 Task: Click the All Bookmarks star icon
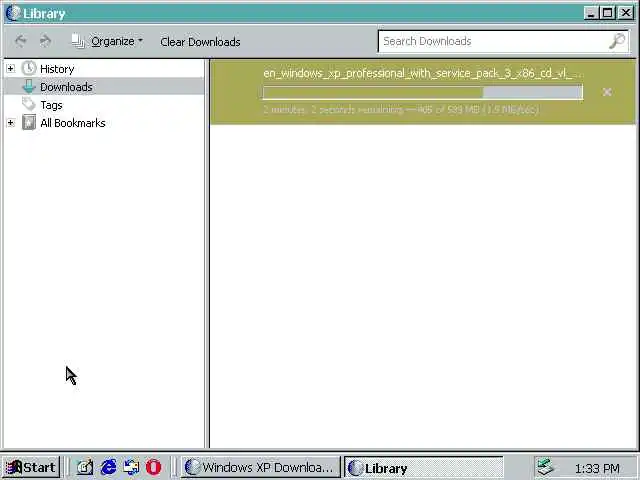tap(29, 122)
